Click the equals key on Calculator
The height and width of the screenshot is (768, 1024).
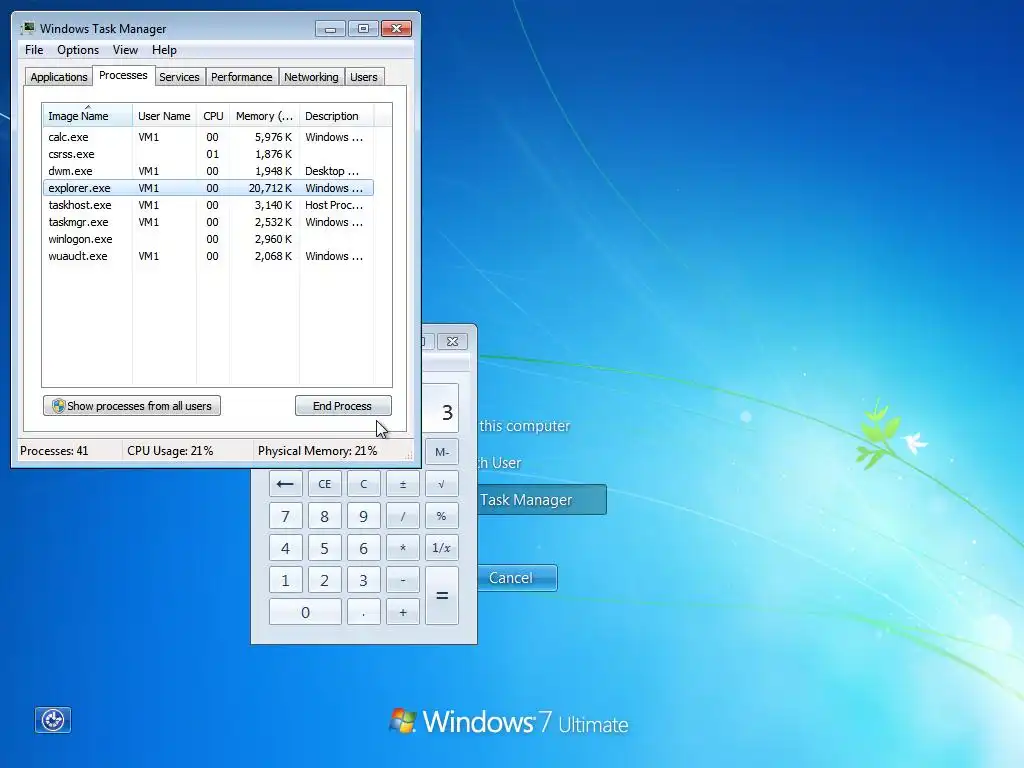(441, 596)
